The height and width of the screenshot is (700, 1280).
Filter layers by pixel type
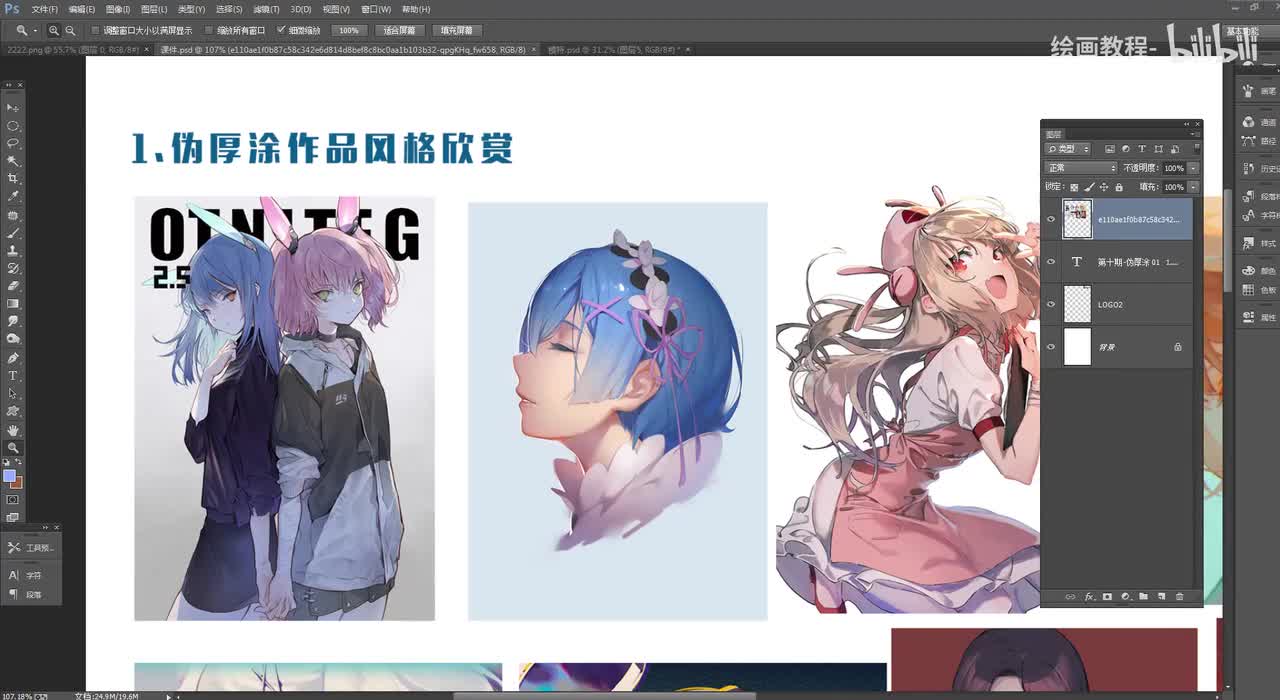(1110, 149)
